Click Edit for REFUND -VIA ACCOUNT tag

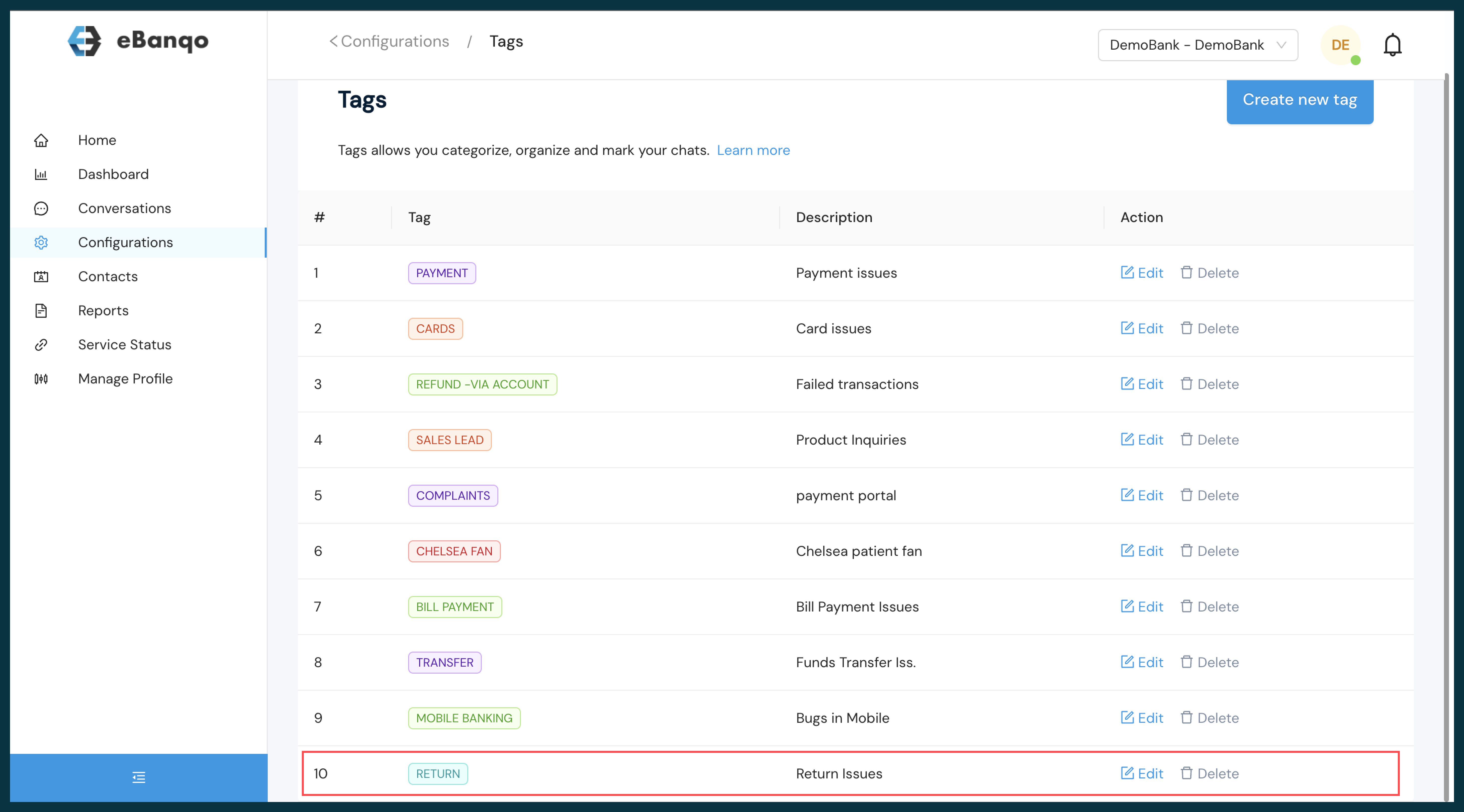click(1142, 384)
